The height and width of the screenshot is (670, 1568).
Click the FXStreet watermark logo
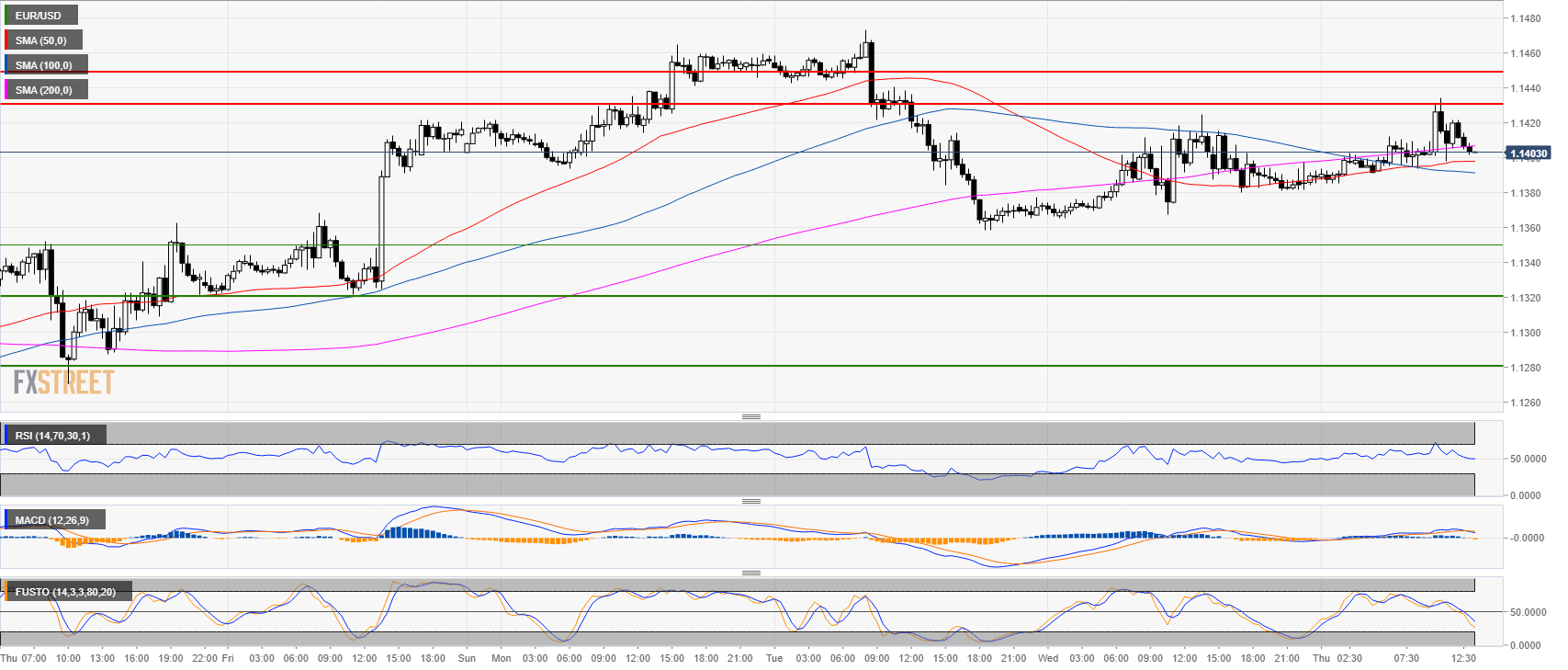click(63, 381)
